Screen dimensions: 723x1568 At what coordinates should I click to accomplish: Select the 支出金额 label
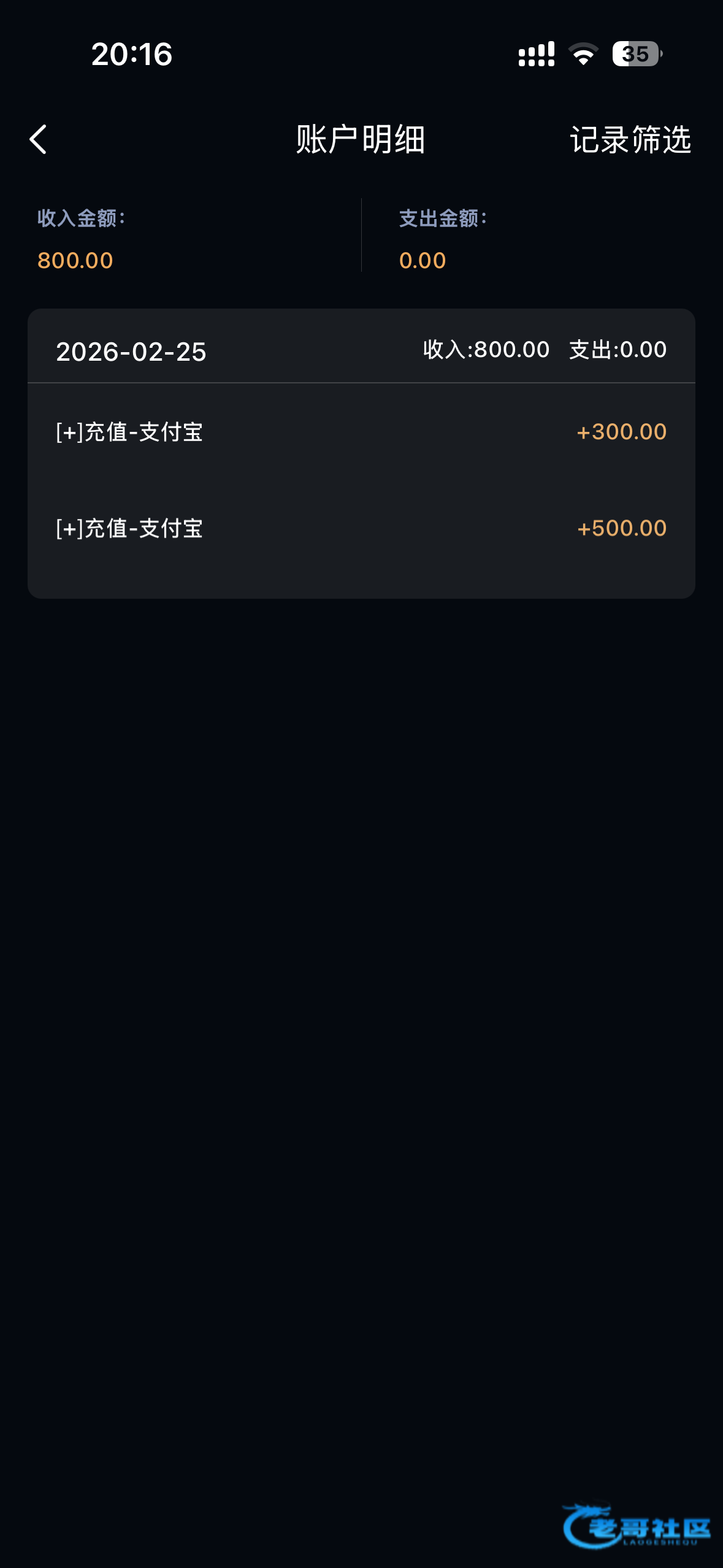(x=443, y=218)
